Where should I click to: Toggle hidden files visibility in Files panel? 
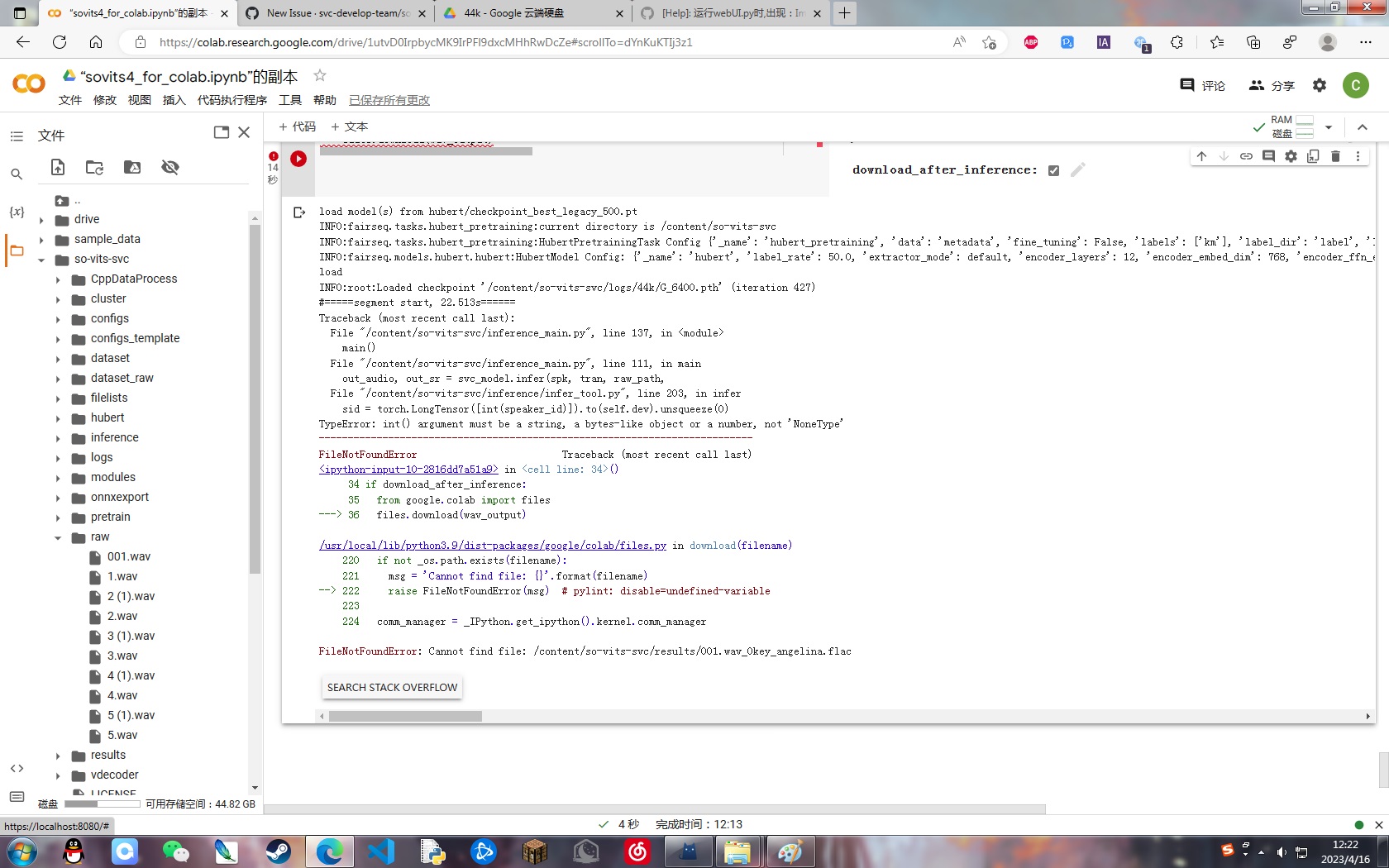click(x=170, y=167)
